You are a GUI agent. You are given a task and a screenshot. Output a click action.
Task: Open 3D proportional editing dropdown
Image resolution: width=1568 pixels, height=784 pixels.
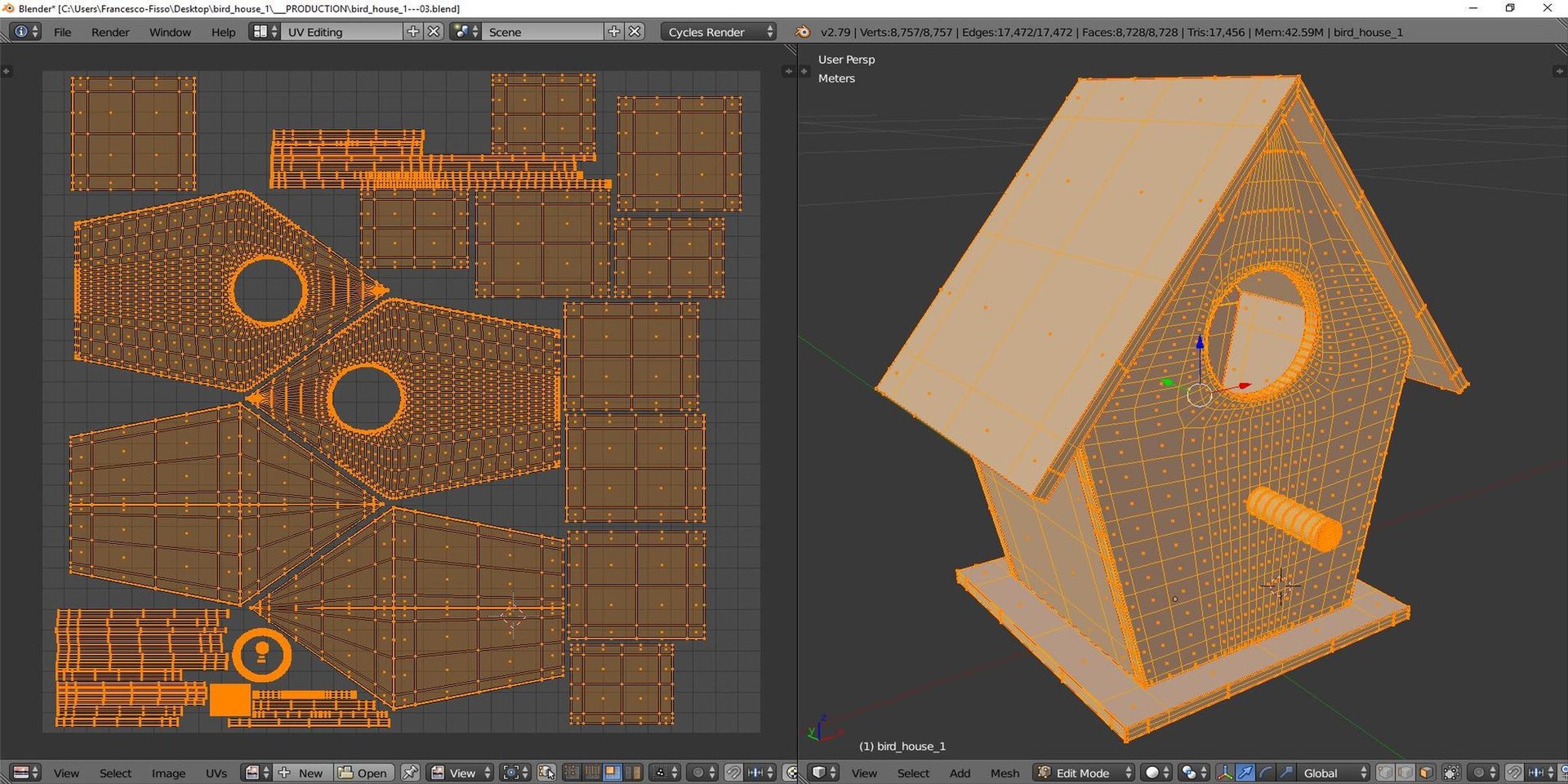click(x=1482, y=773)
